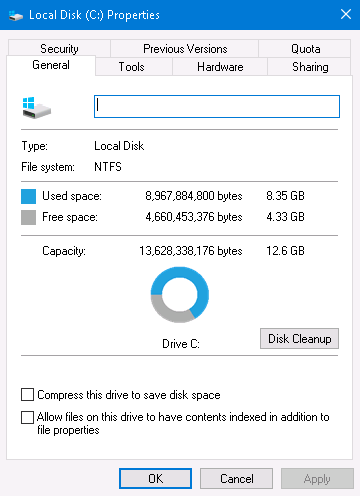Click the drive icon in the title bar
Image resolution: width=360 pixels, height=496 pixels.
[x=16, y=15]
